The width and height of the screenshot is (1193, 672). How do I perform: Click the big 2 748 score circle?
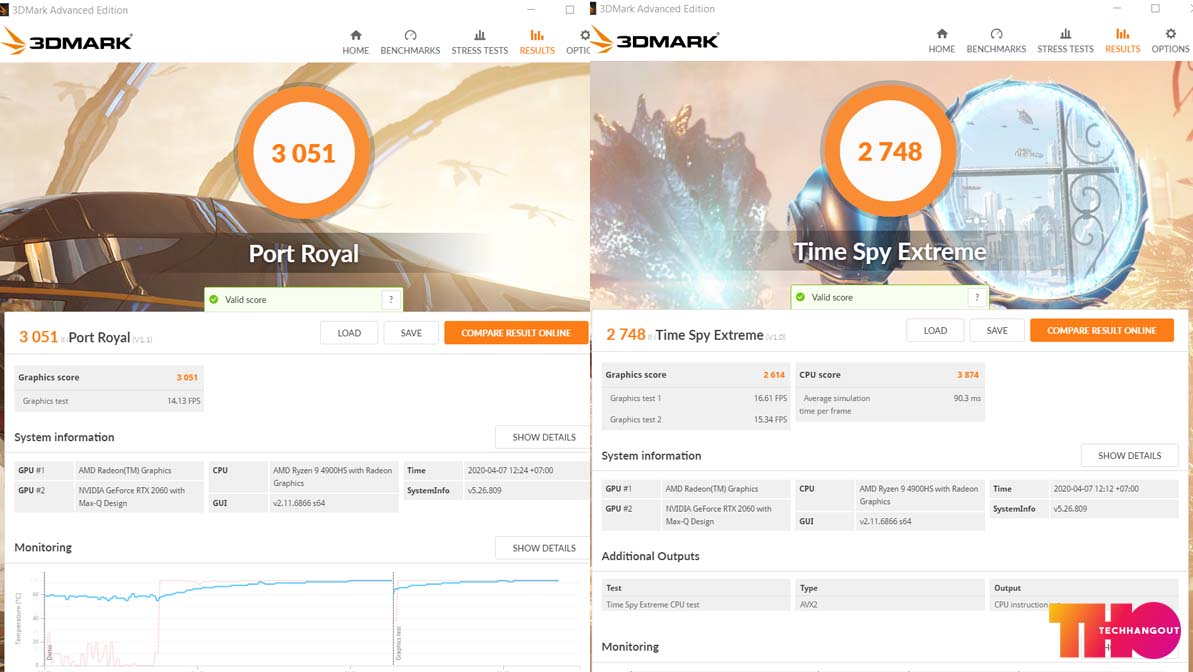(x=889, y=151)
